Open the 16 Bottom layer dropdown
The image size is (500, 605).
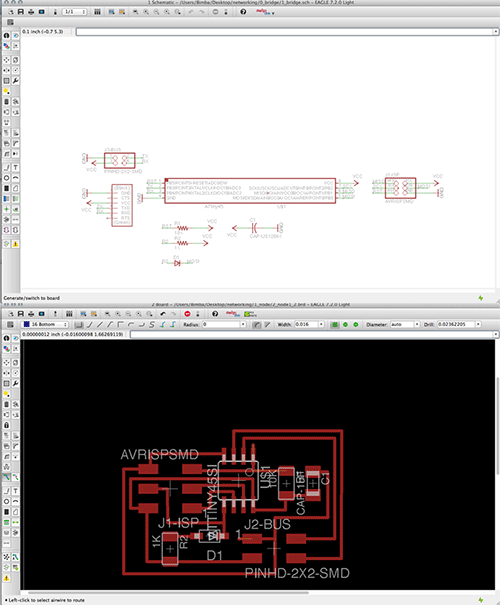tap(45, 324)
